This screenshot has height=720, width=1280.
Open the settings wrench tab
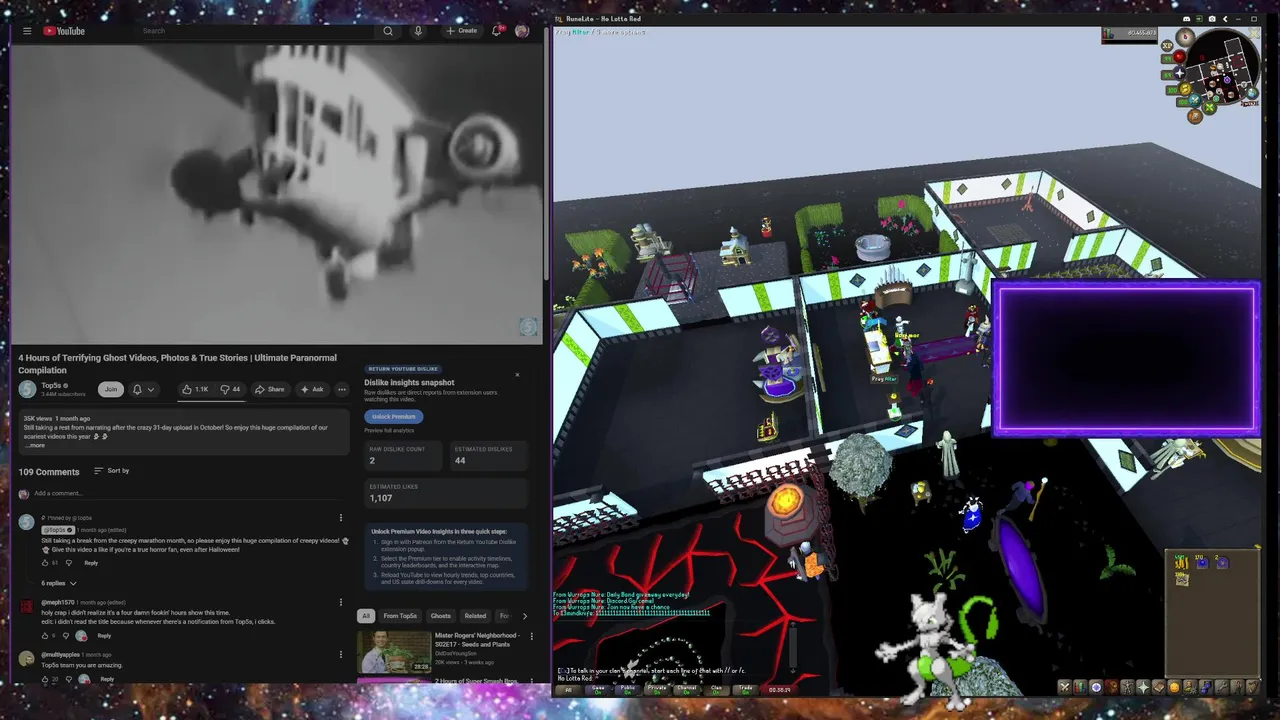click(x=1222, y=688)
